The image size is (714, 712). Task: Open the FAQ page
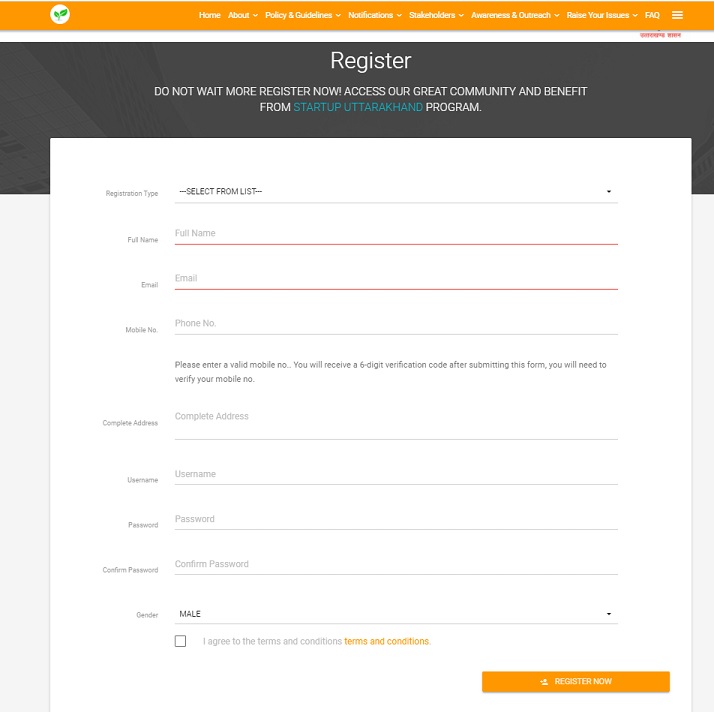pyautogui.click(x=652, y=15)
